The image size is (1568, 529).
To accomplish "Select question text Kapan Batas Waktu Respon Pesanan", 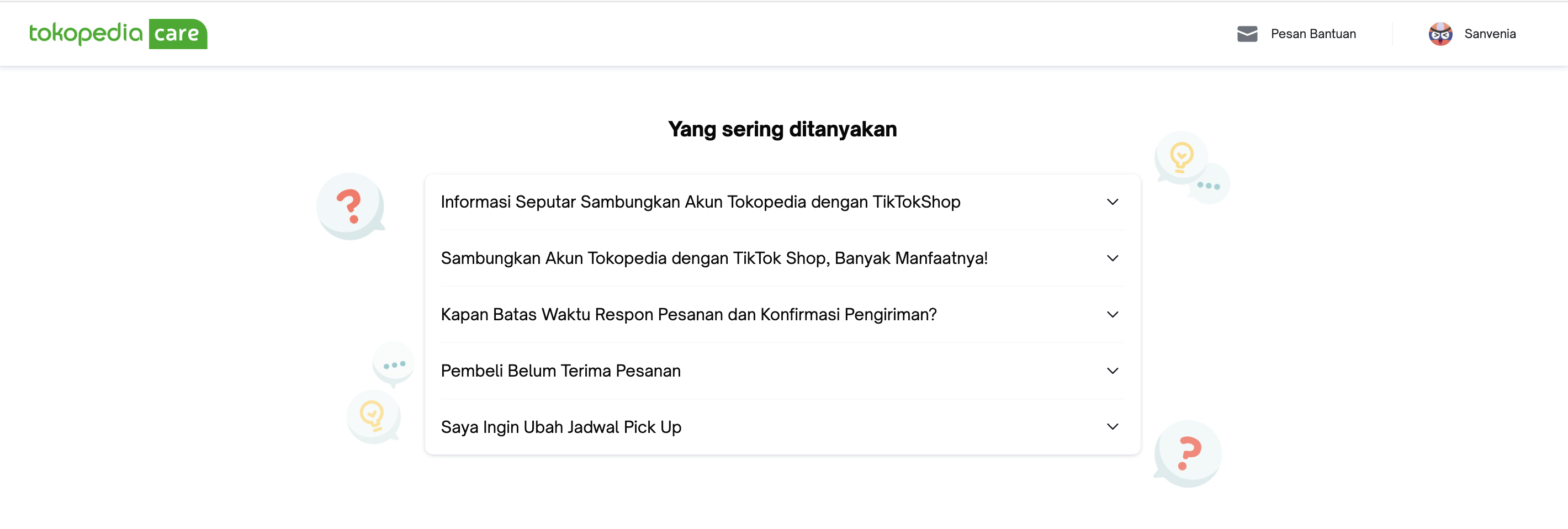I will (x=688, y=315).
